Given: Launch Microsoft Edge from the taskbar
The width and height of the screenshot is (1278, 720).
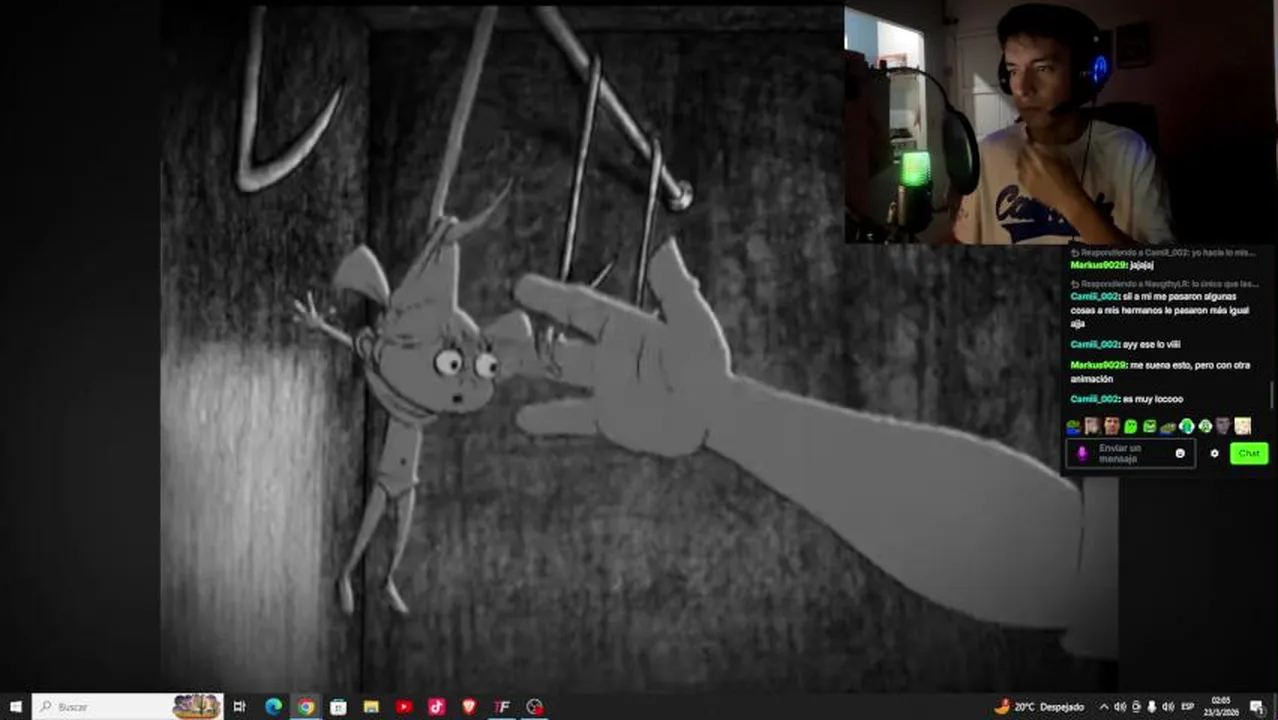Looking at the screenshot, I should click(x=273, y=707).
